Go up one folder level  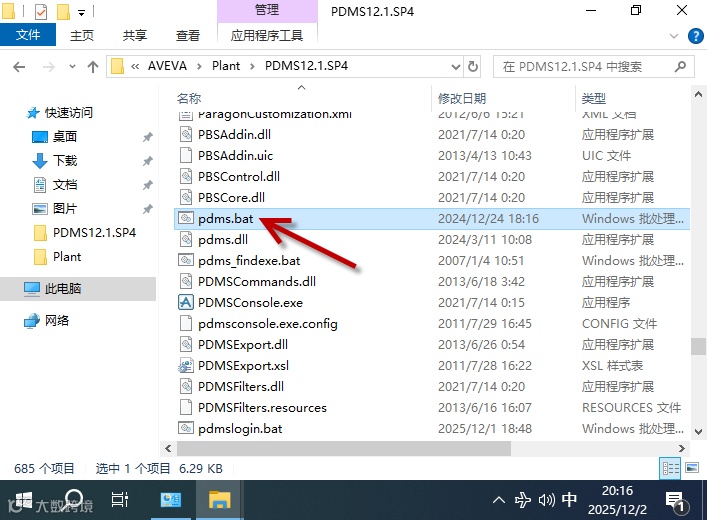click(x=93, y=67)
